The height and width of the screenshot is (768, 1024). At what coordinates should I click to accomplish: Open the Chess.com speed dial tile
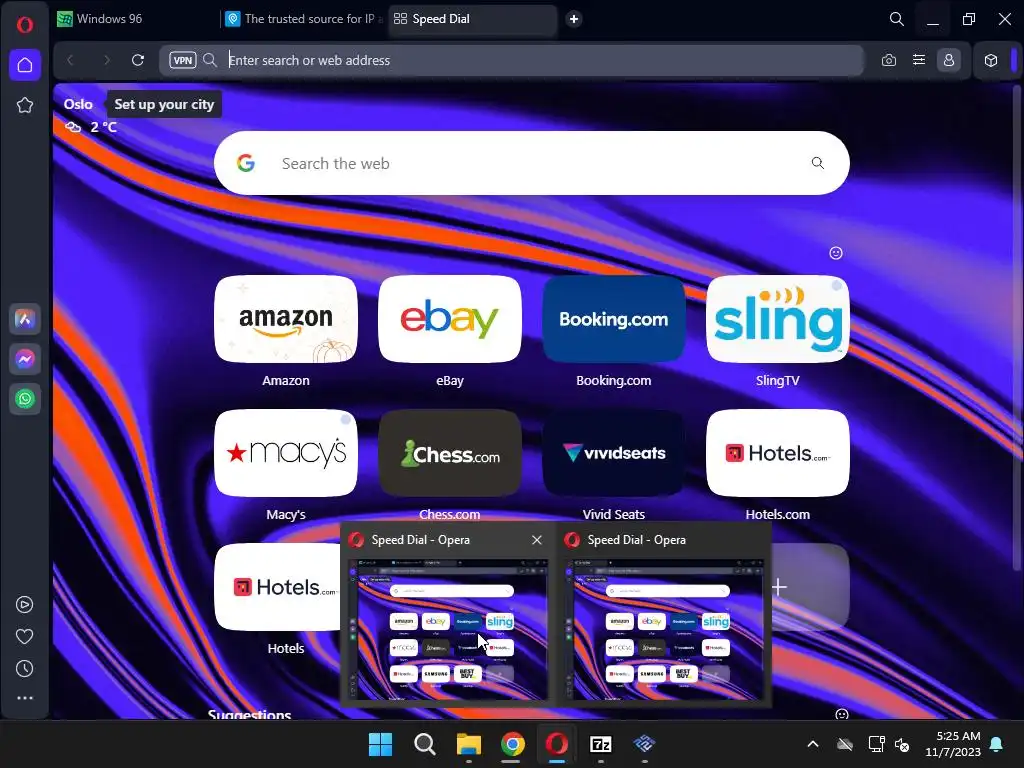[x=450, y=453]
